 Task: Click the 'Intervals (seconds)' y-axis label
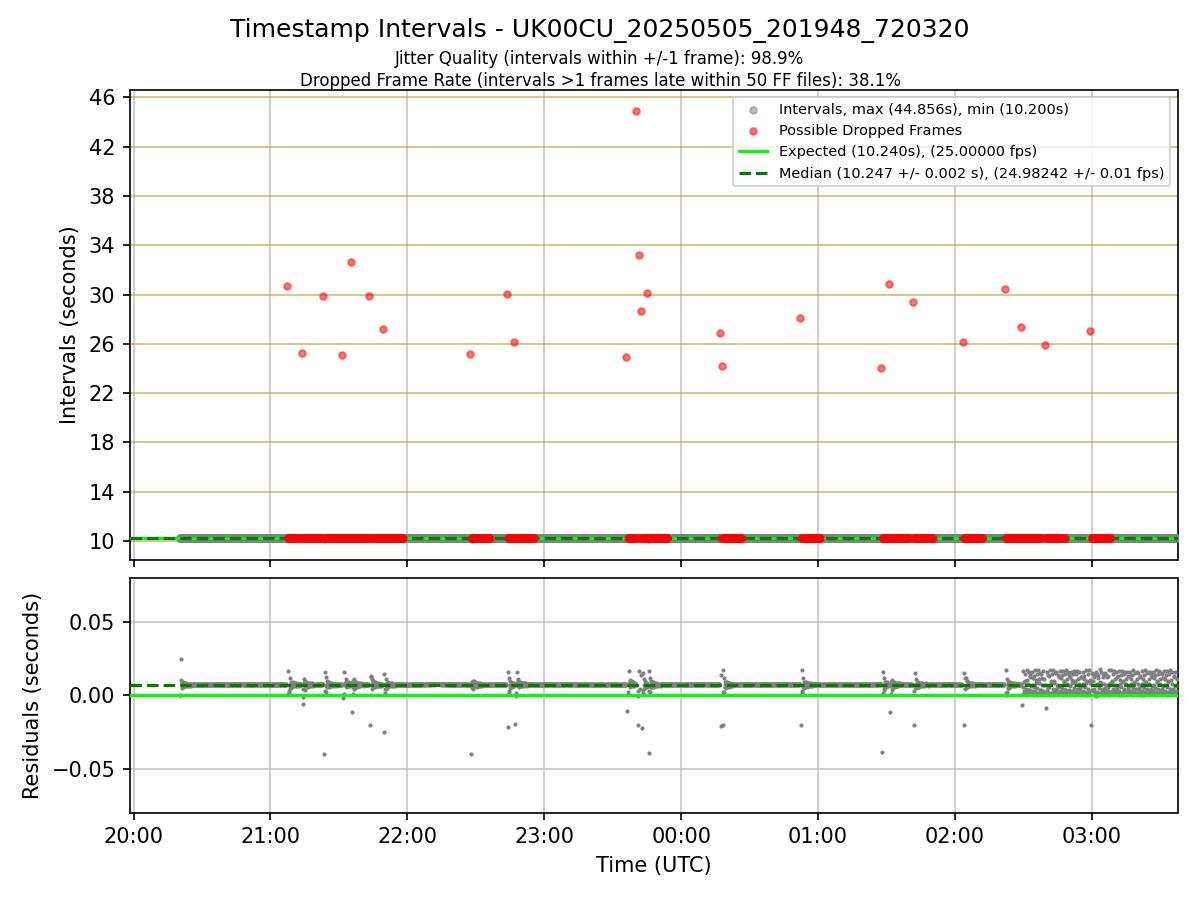69,325
